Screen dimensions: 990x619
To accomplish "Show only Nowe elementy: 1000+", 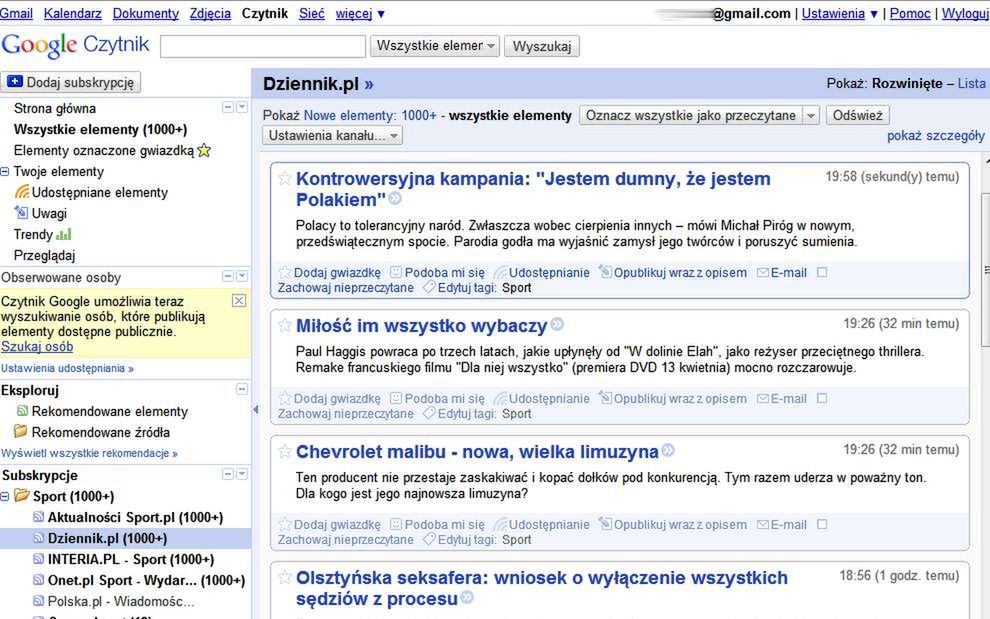I will coord(370,116).
